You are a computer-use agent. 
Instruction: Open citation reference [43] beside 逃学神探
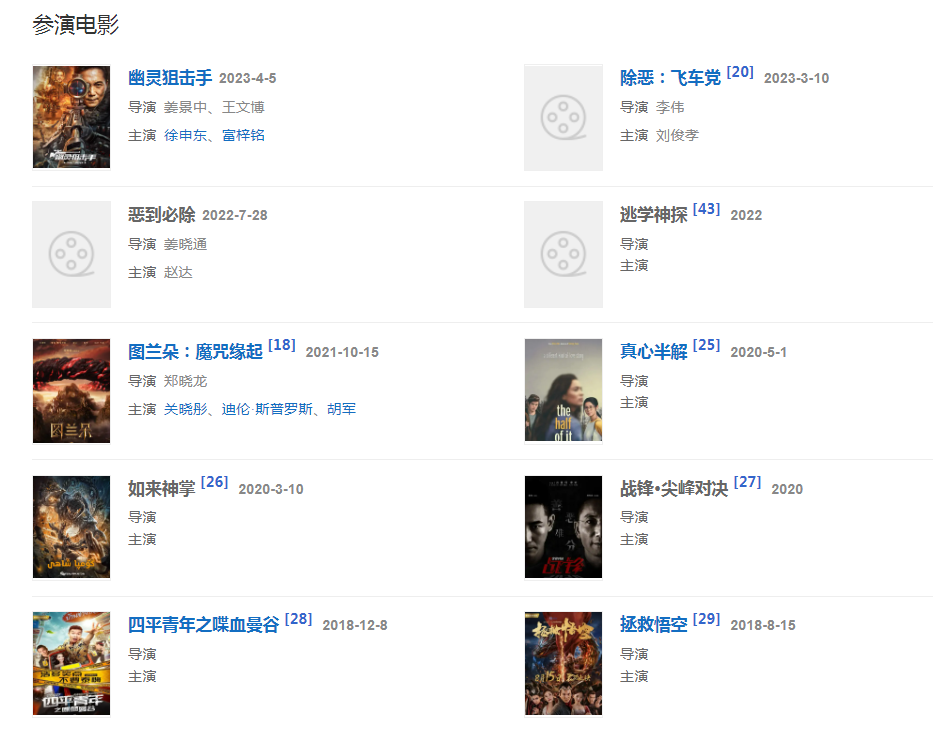coord(706,209)
